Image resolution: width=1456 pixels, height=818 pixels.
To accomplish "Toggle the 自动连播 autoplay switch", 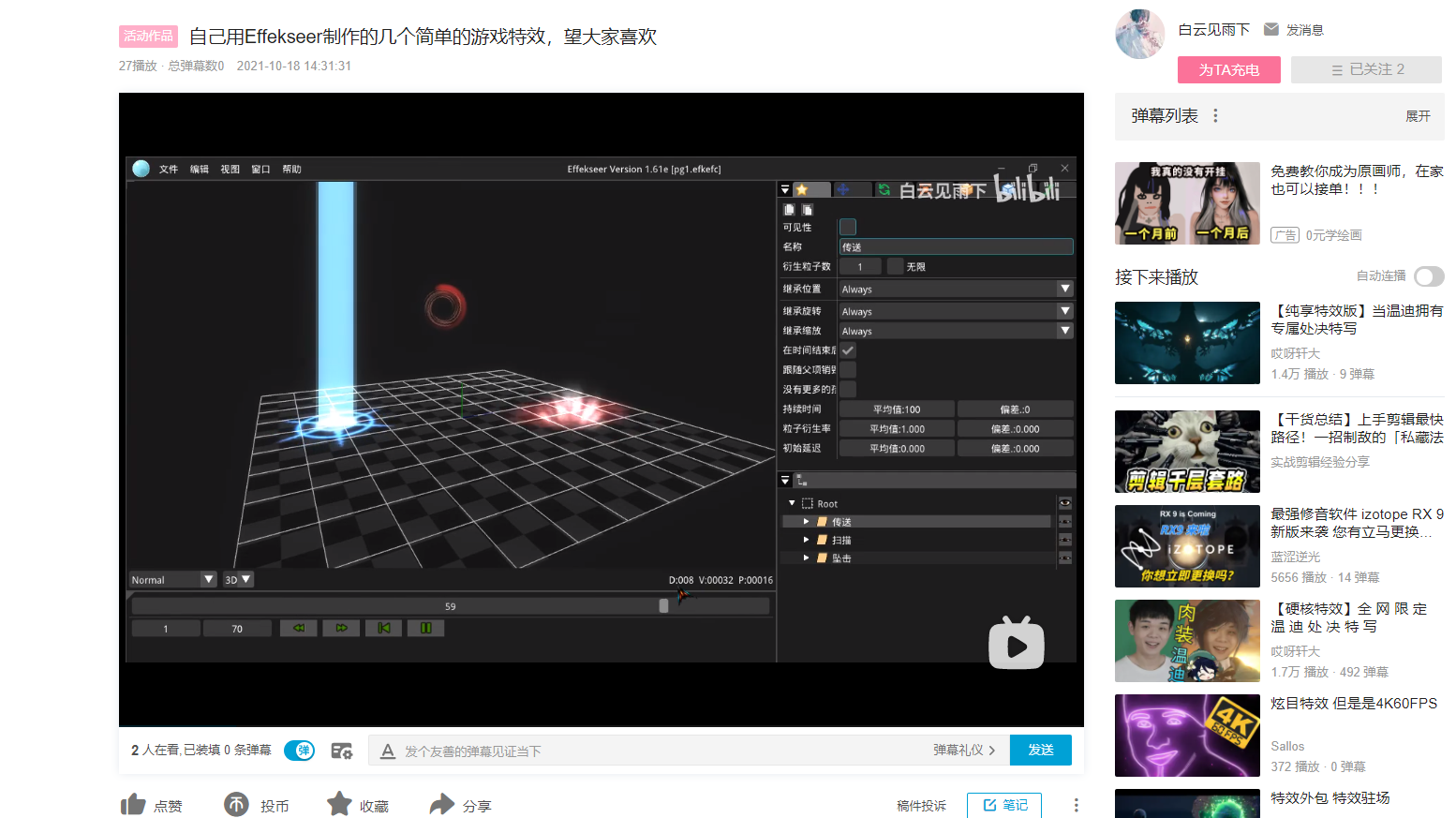I will (1430, 276).
